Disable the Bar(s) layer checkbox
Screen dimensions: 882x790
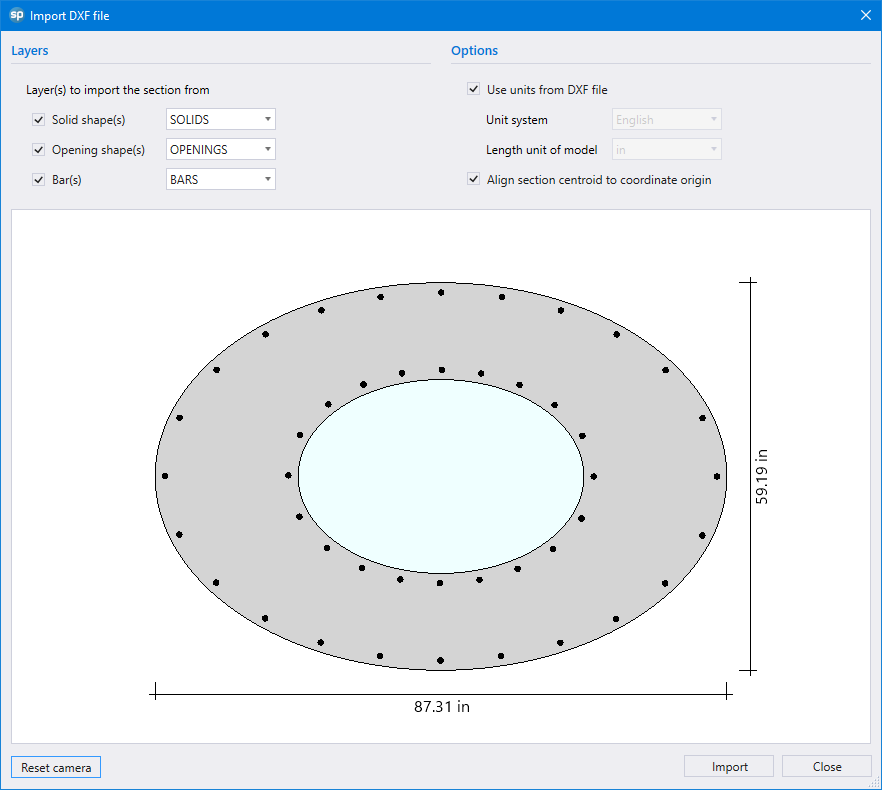click(x=39, y=180)
